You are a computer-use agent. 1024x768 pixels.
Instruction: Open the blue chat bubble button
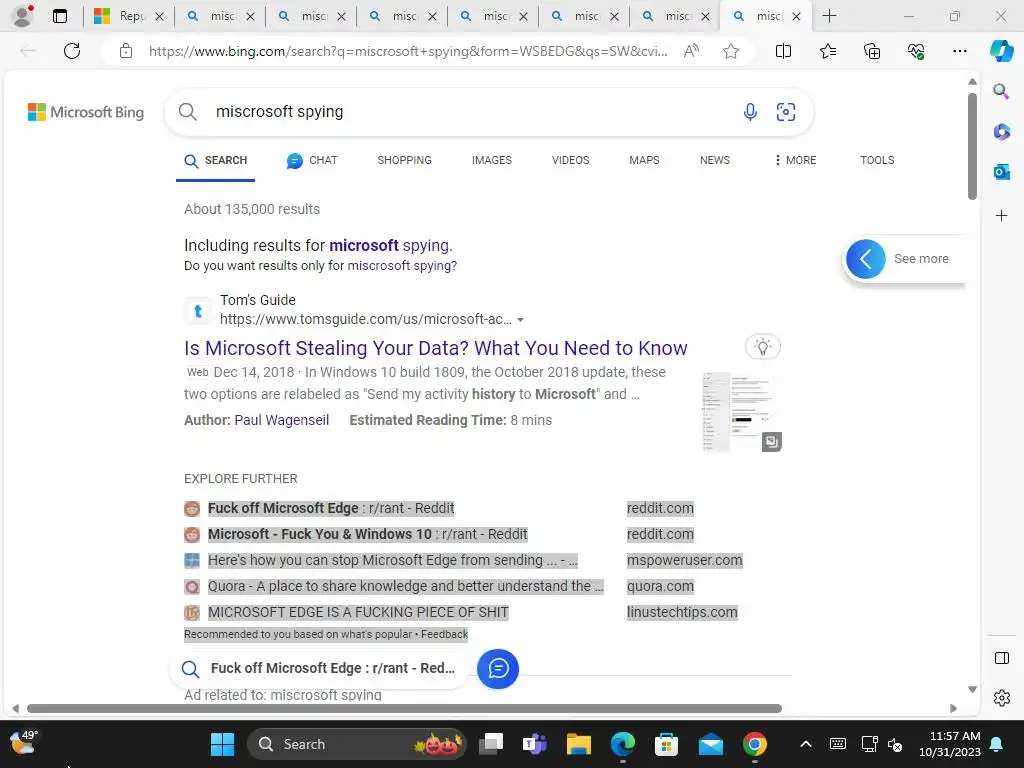pos(498,669)
